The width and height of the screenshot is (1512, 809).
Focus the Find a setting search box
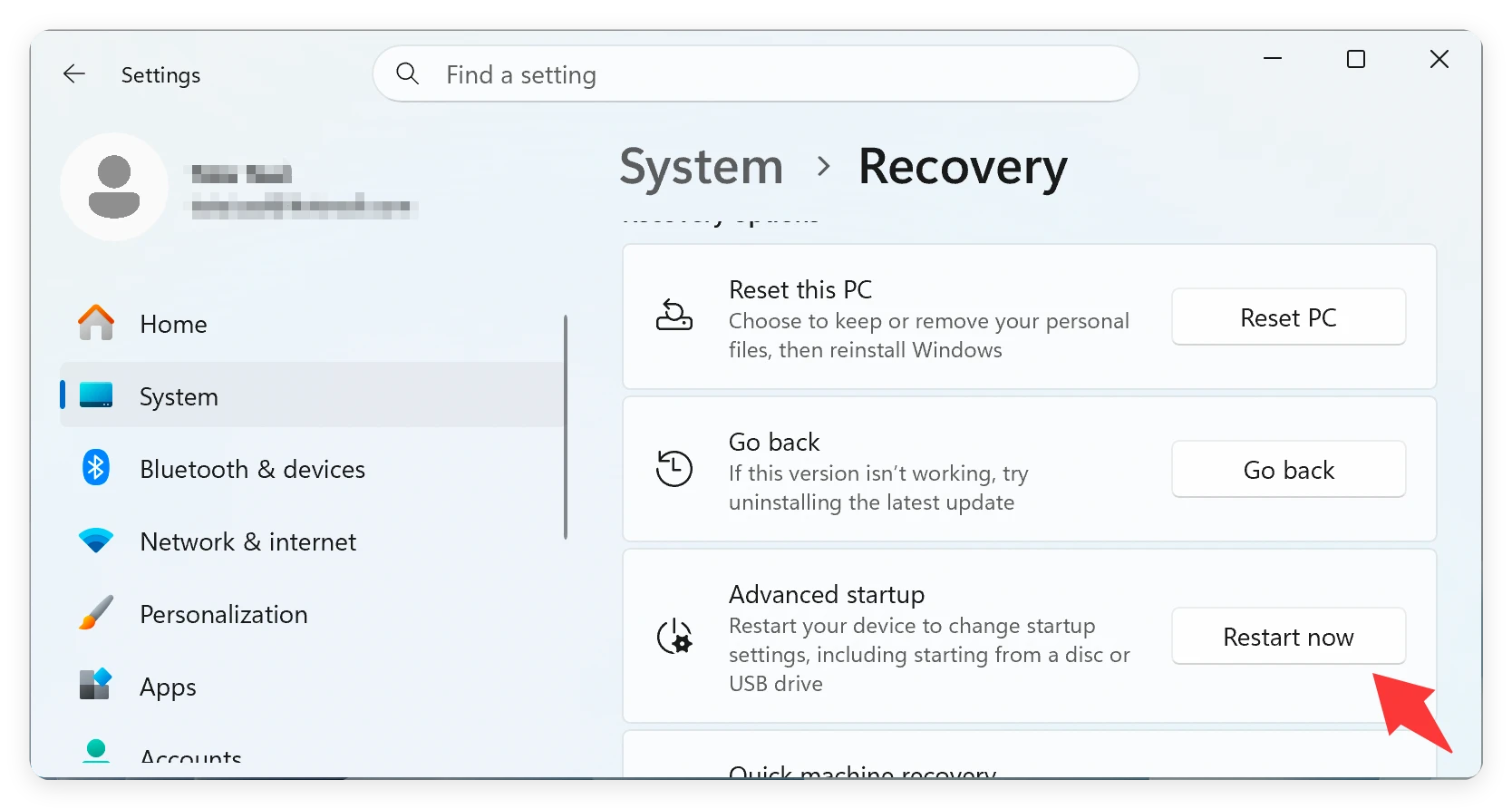point(755,74)
